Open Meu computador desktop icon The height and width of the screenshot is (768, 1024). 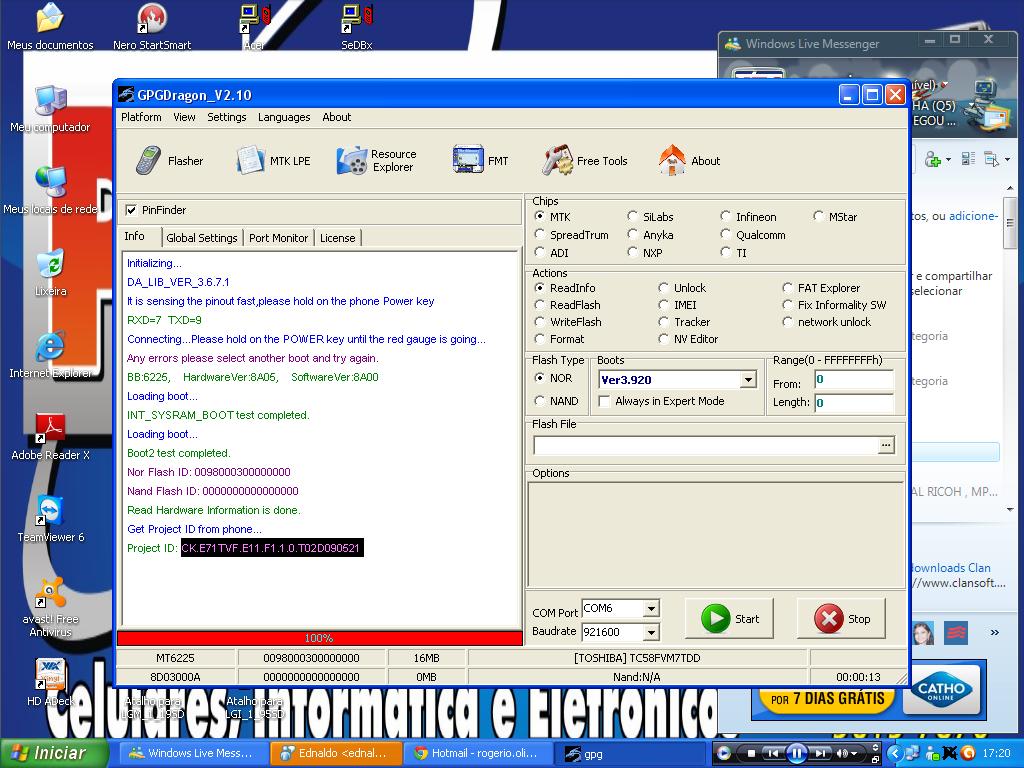50,109
